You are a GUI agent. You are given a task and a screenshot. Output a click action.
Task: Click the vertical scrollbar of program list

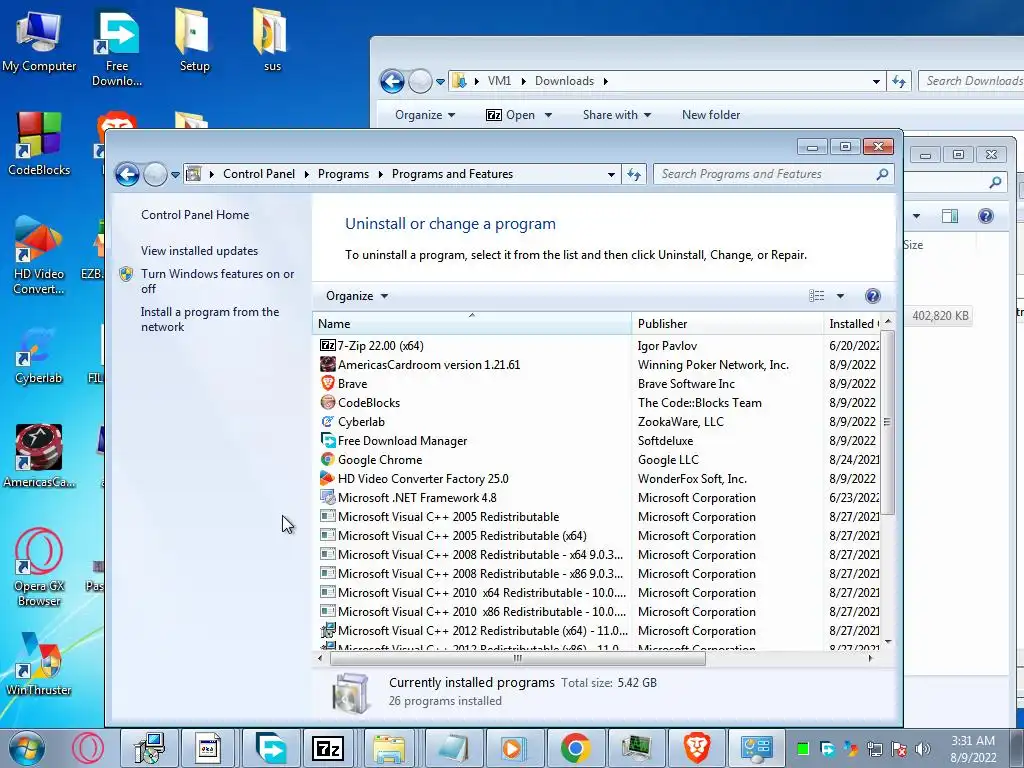click(887, 422)
